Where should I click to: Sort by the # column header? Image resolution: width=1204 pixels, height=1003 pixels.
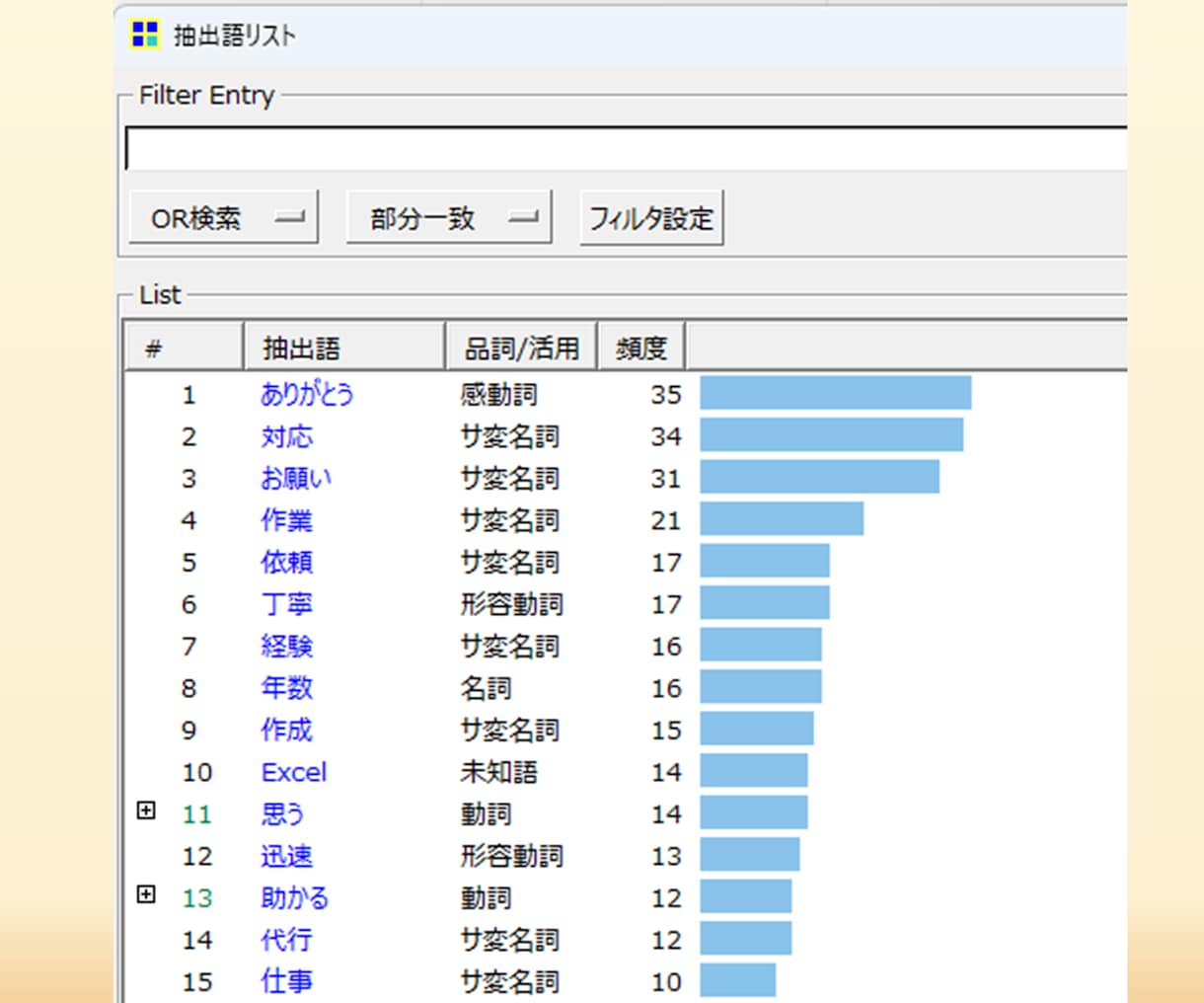(x=185, y=347)
